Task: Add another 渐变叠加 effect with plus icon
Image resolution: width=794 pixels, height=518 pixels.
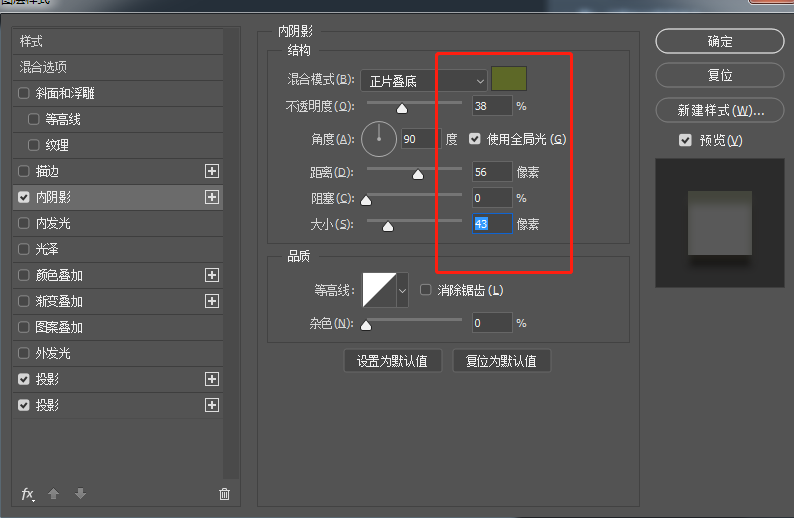Action: (x=212, y=301)
